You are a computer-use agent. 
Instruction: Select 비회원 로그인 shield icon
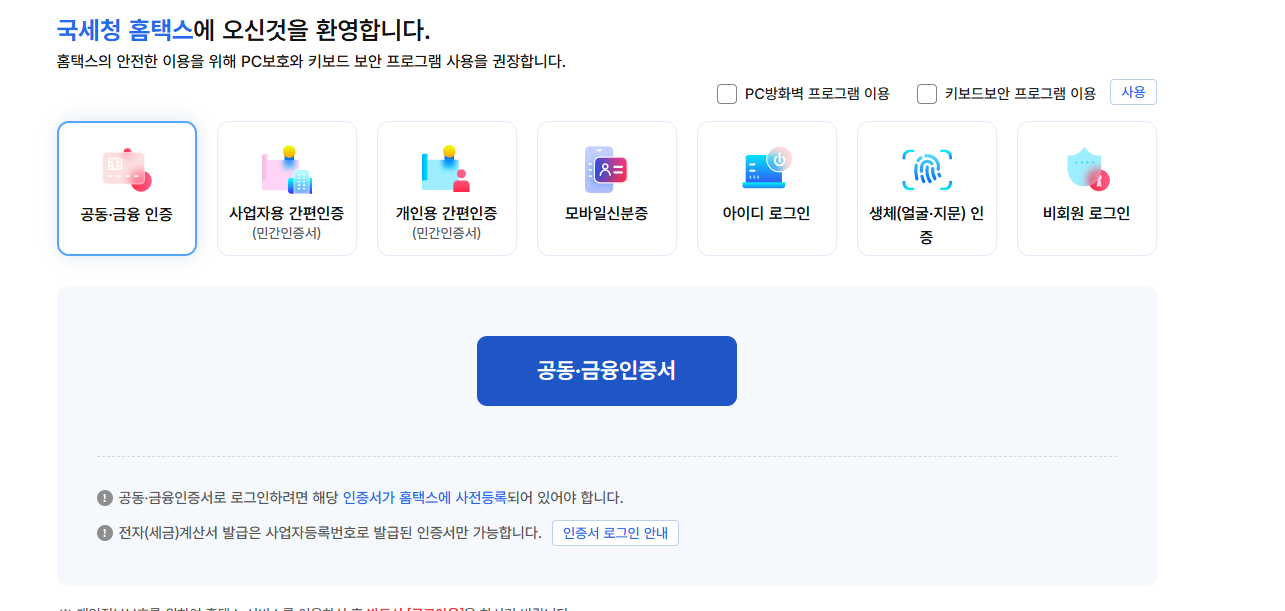pyautogui.click(x=1088, y=170)
